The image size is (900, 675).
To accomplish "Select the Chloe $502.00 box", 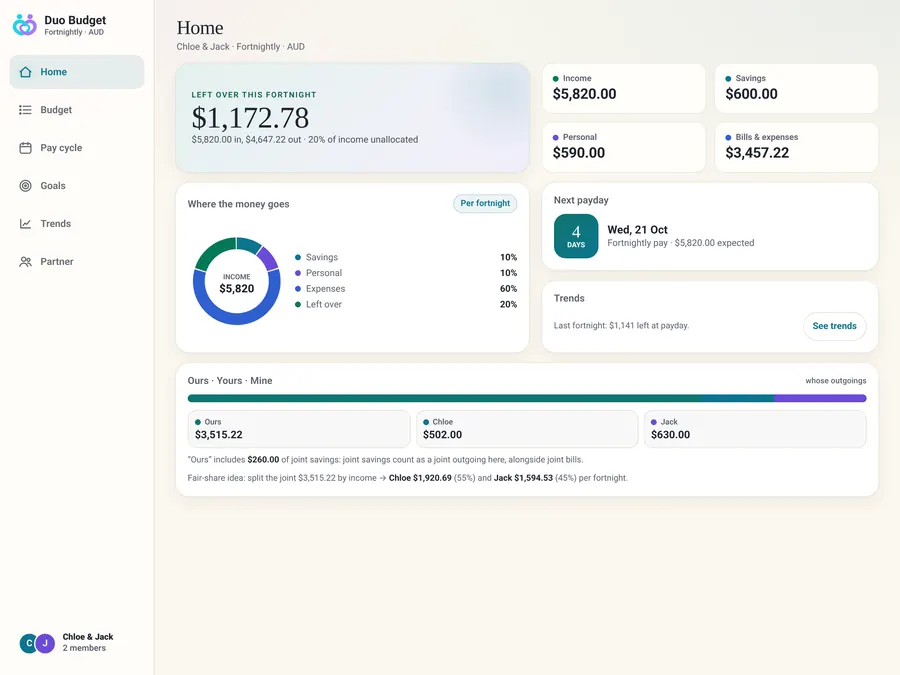I will [x=527, y=429].
